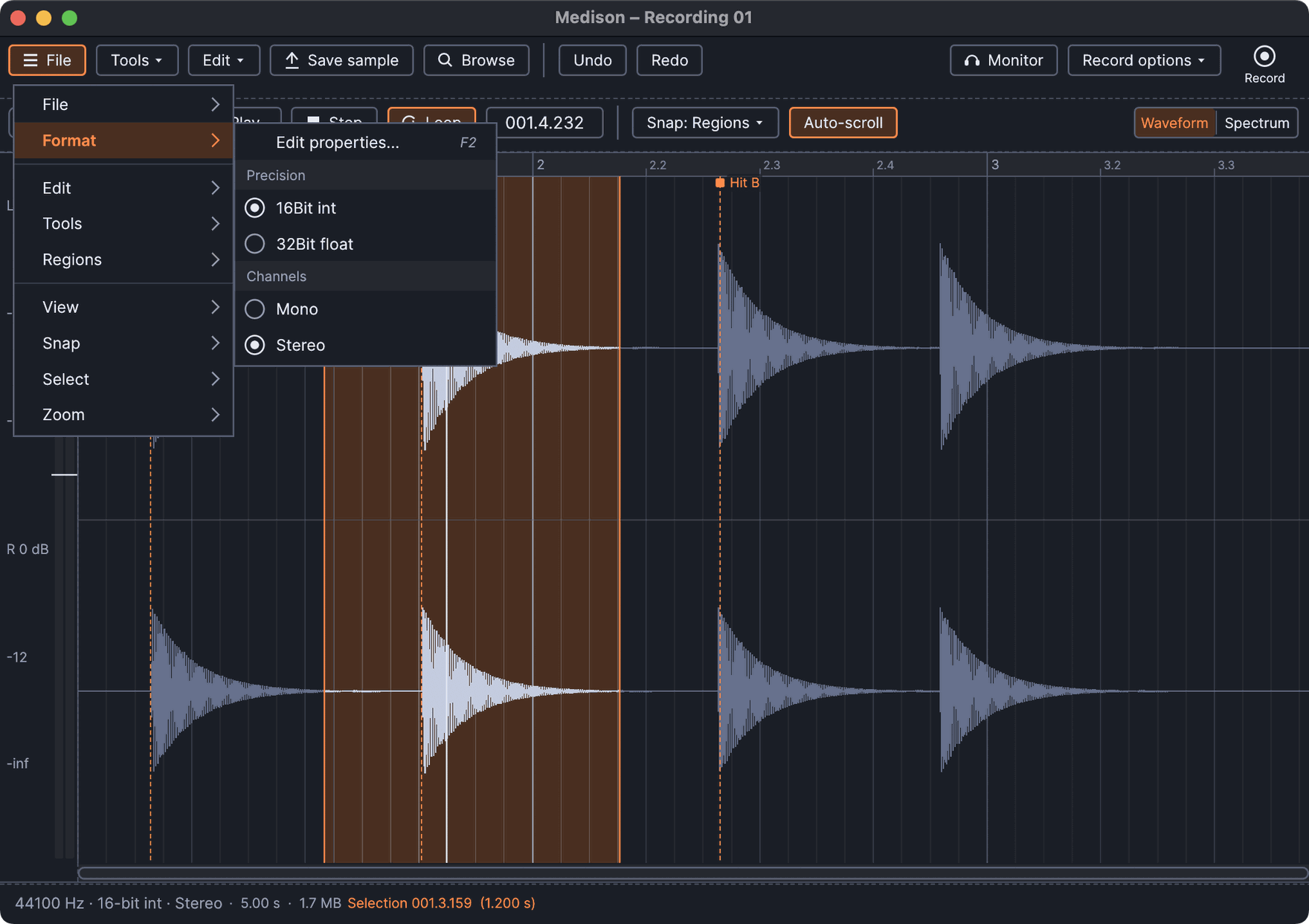Choose Edit properties... menu item
The image size is (1309, 924).
click(x=365, y=143)
